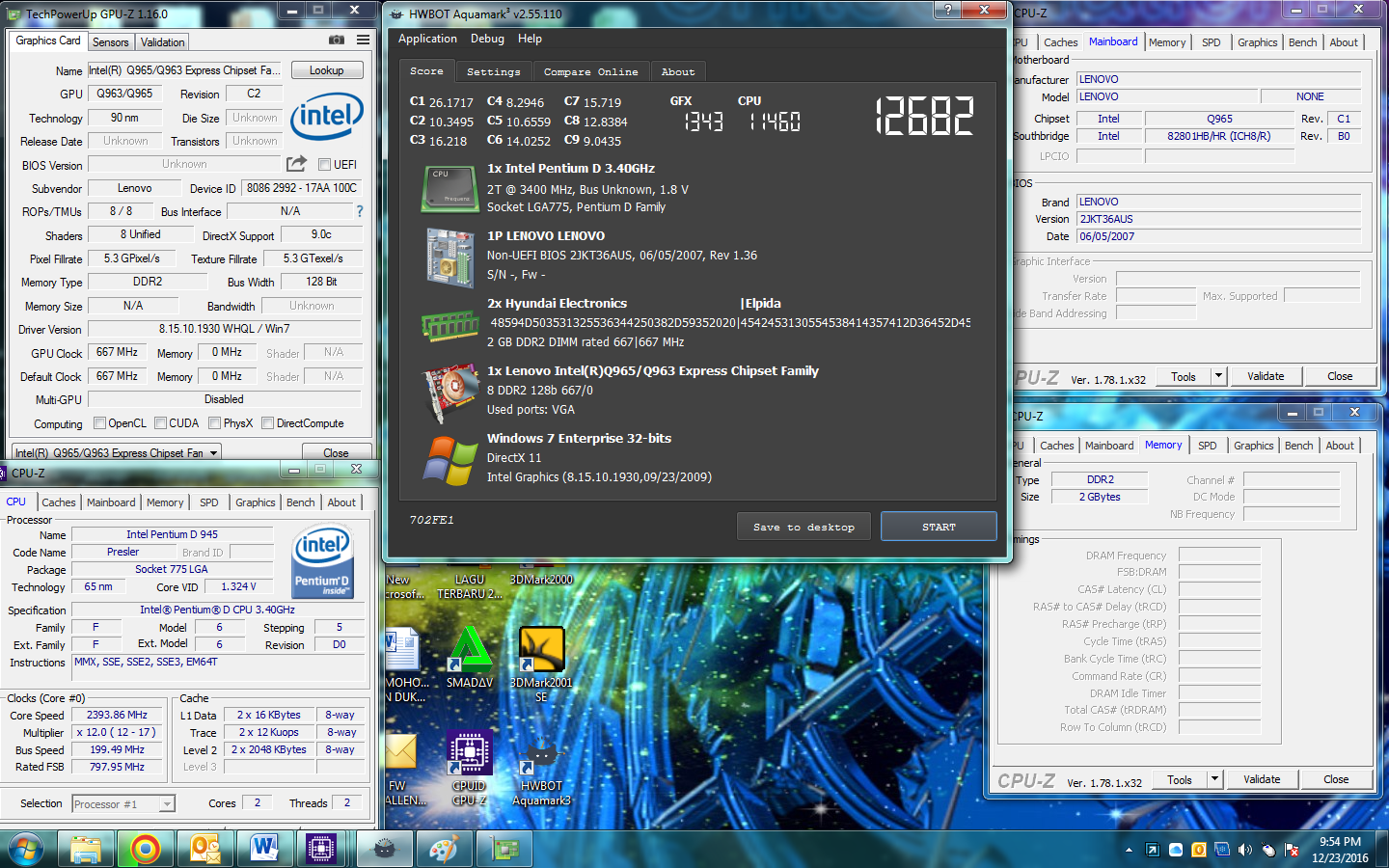Click the Windows logo icon in Aquamark
Screen dimensions: 1389x868
pos(449,460)
